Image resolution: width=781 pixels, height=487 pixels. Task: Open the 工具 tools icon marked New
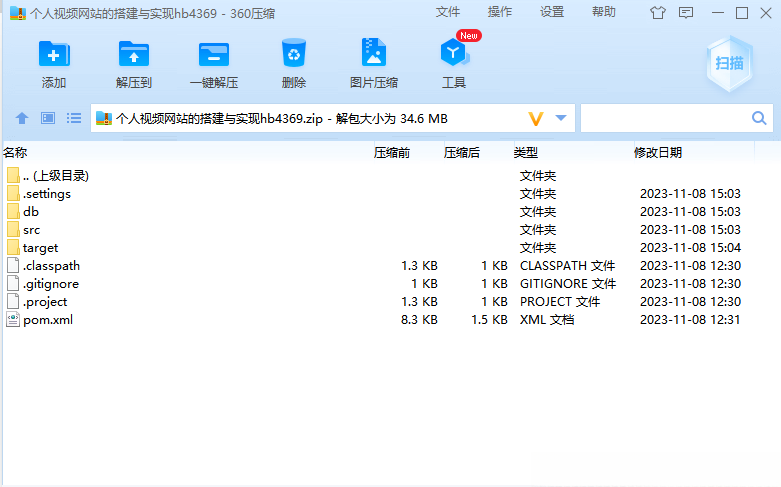click(x=455, y=52)
